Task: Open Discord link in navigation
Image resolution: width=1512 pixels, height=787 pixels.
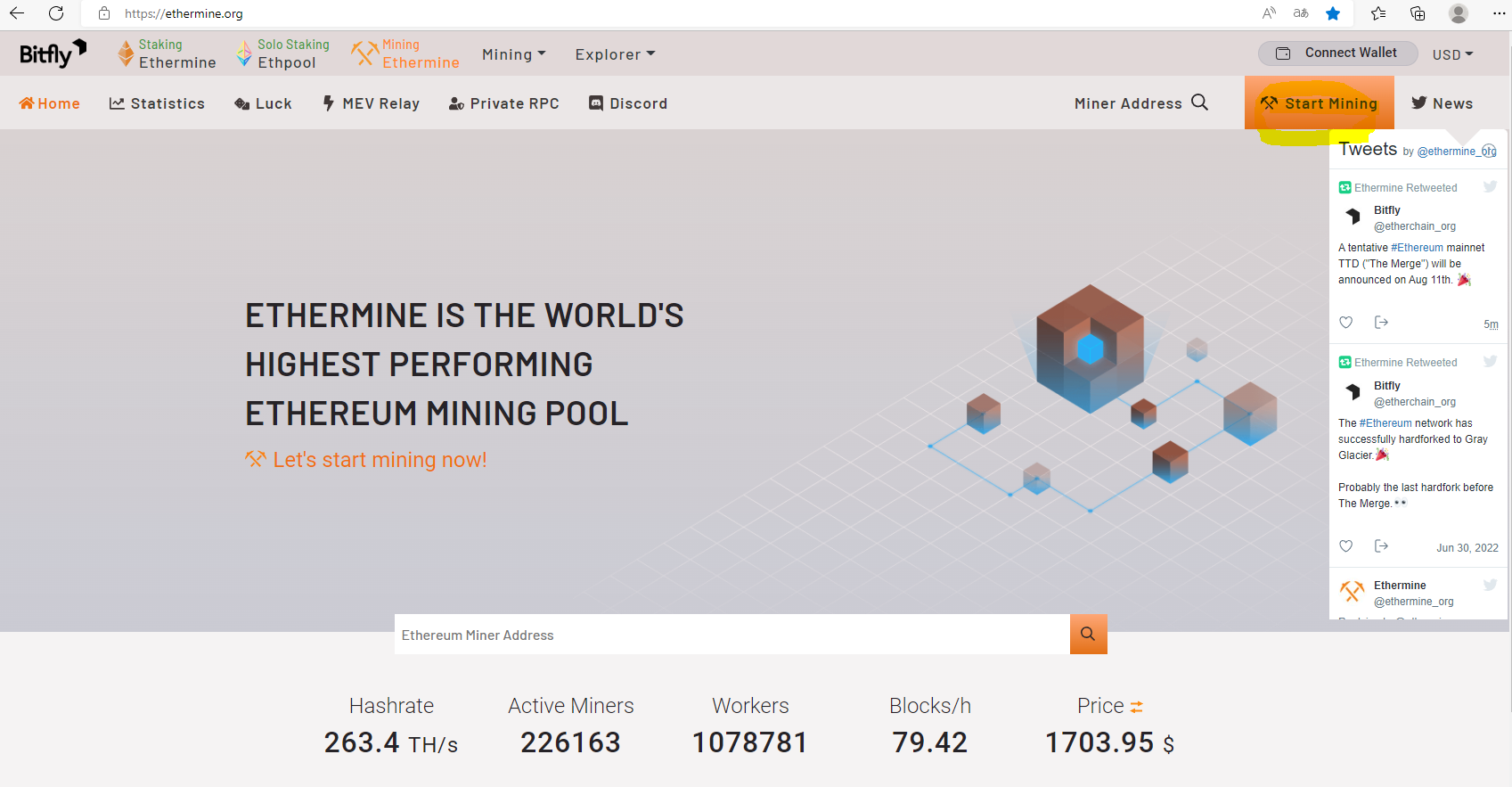Action: (x=628, y=103)
